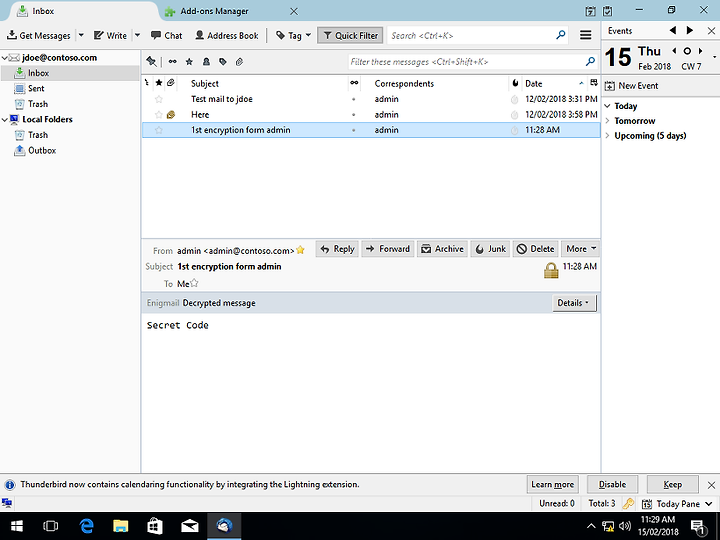Collapse the Today agenda section
The height and width of the screenshot is (540, 720).
click(608, 106)
